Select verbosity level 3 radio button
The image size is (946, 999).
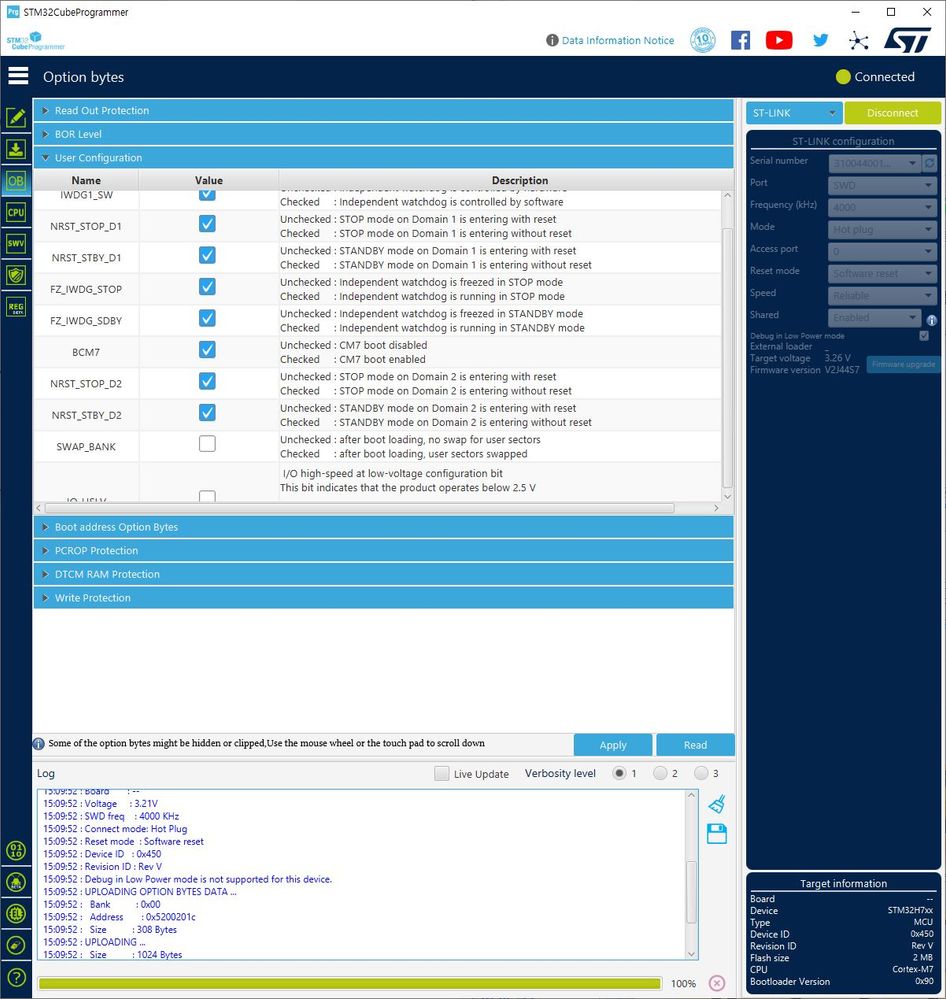point(701,773)
